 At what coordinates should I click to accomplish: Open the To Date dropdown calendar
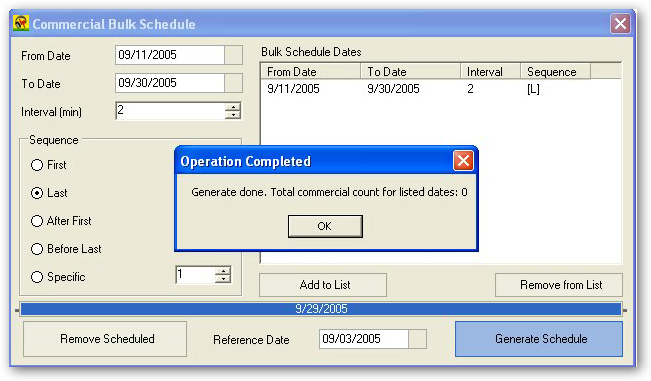pos(233,83)
